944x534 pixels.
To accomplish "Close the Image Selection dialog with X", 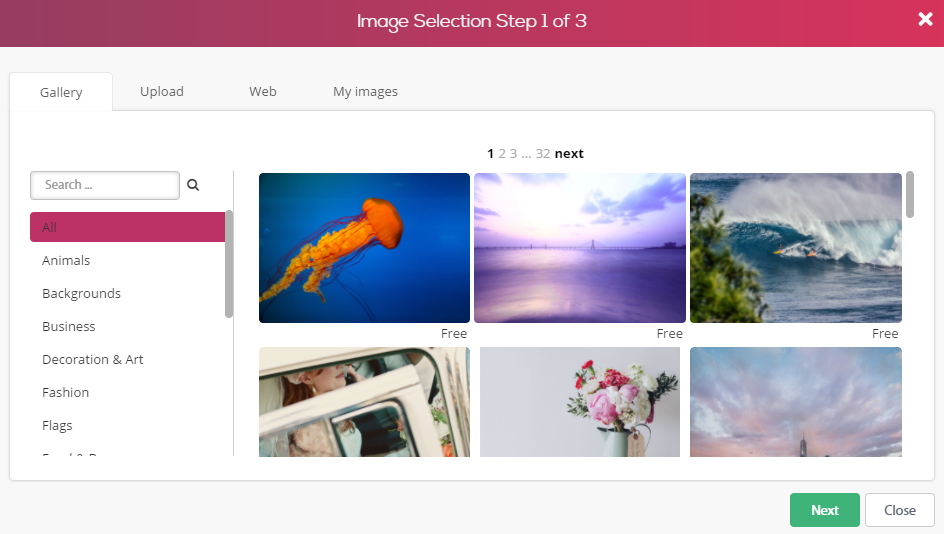I will coord(925,20).
